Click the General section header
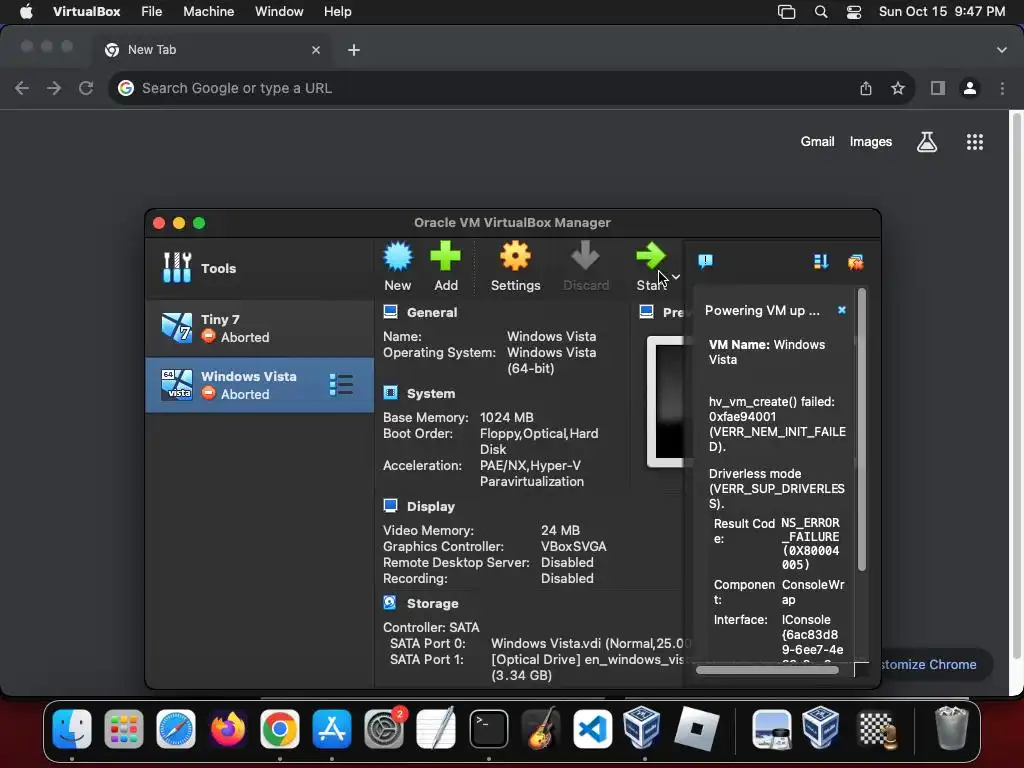This screenshot has width=1024, height=768. [x=432, y=312]
